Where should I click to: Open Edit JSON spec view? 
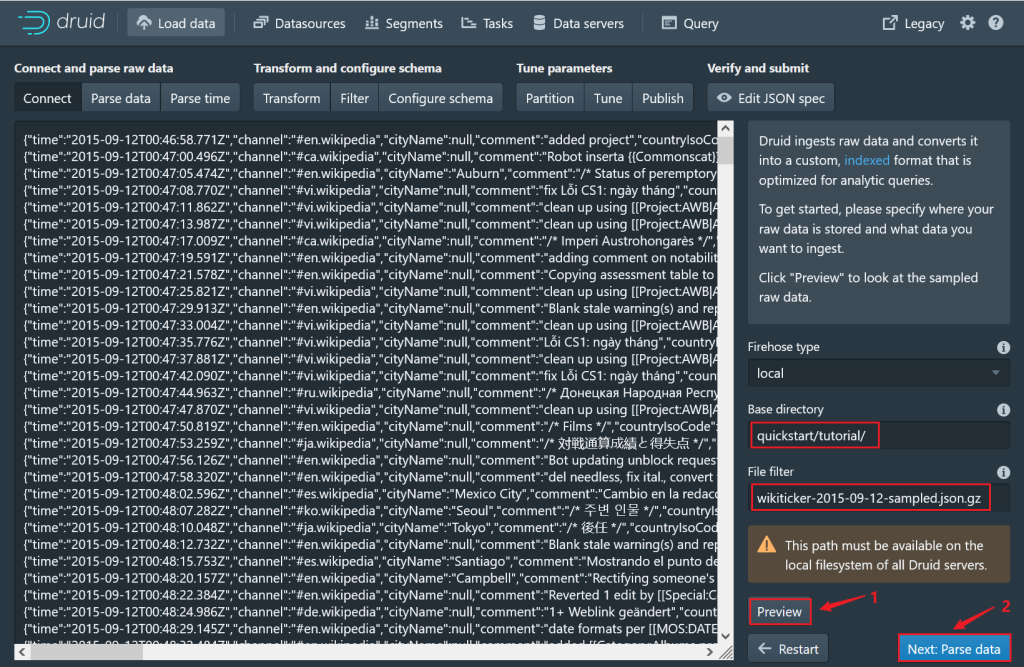point(771,98)
